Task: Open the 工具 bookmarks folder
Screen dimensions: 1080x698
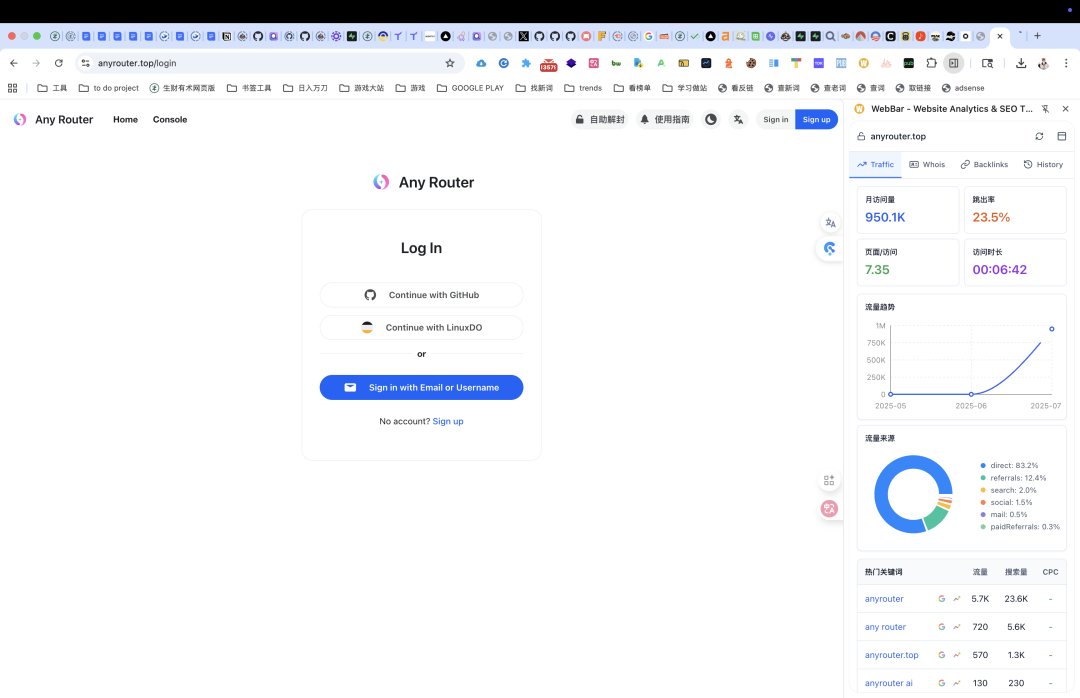Action: [52, 88]
